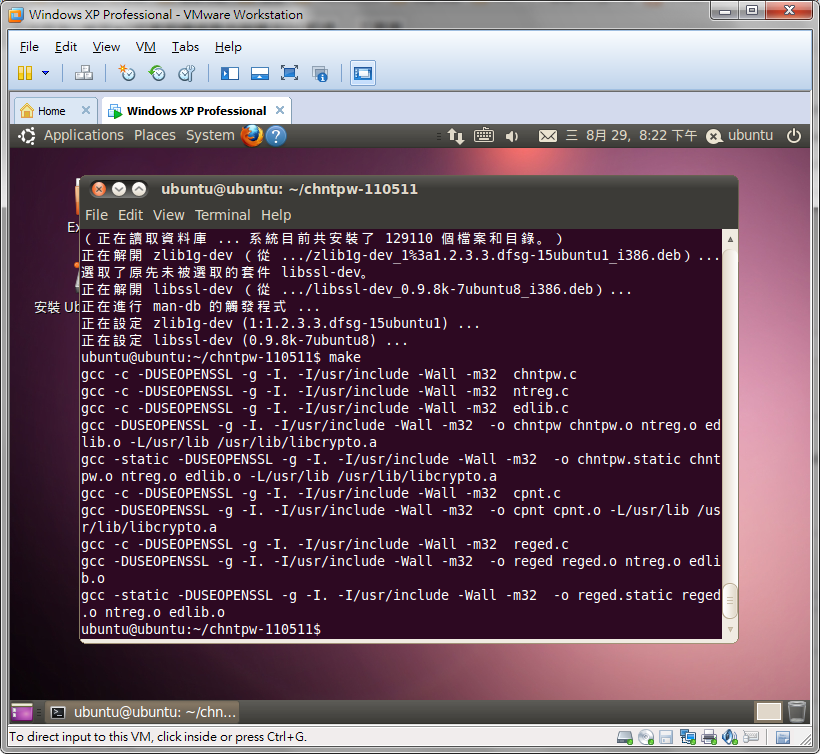820x754 pixels.
Task: Close the terminal window
Action: coord(99,189)
